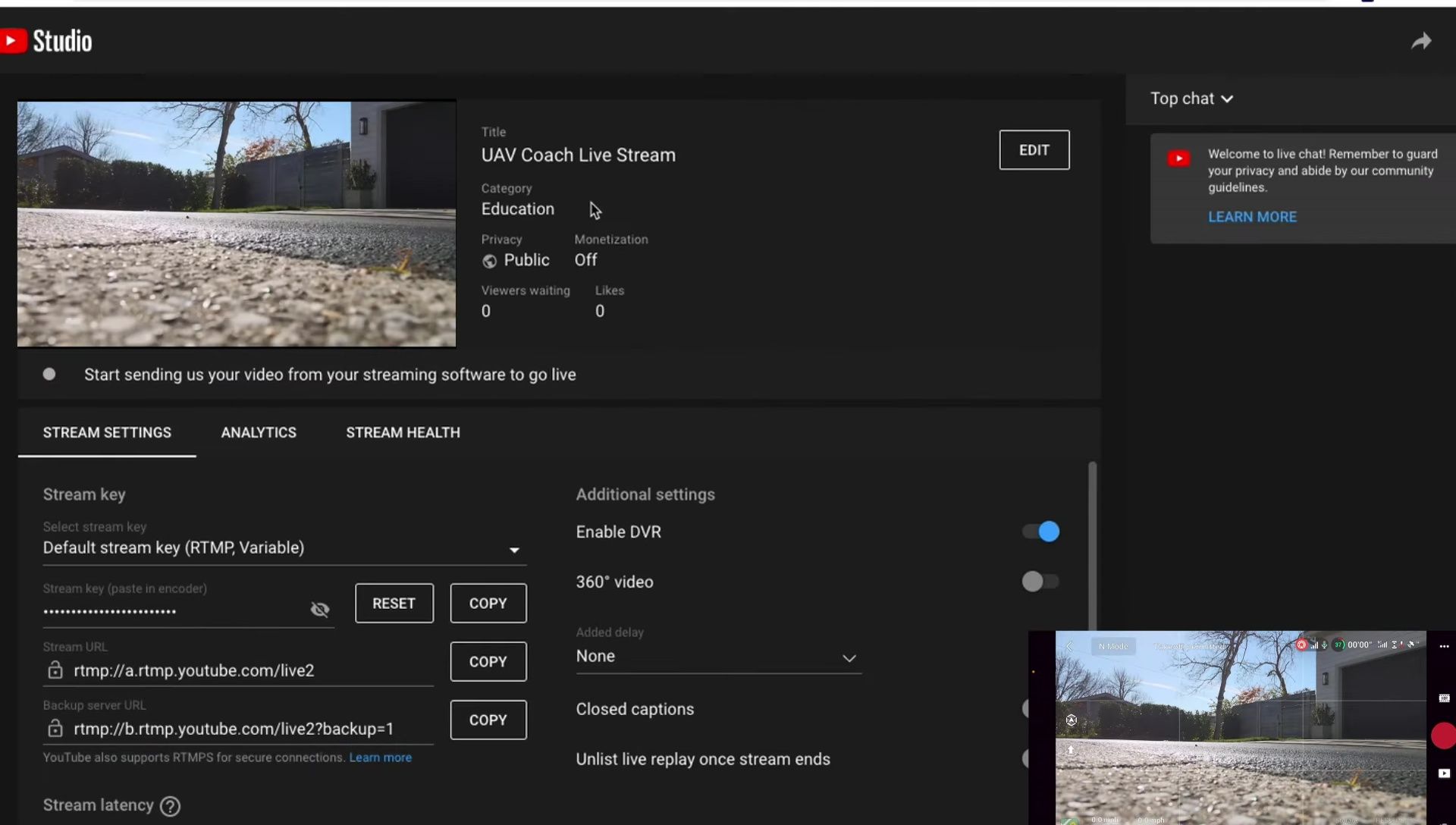Tap the battery 37 percent indicator
Image resolution: width=1456 pixels, height=825 pixels.
tap(1338, 645)
